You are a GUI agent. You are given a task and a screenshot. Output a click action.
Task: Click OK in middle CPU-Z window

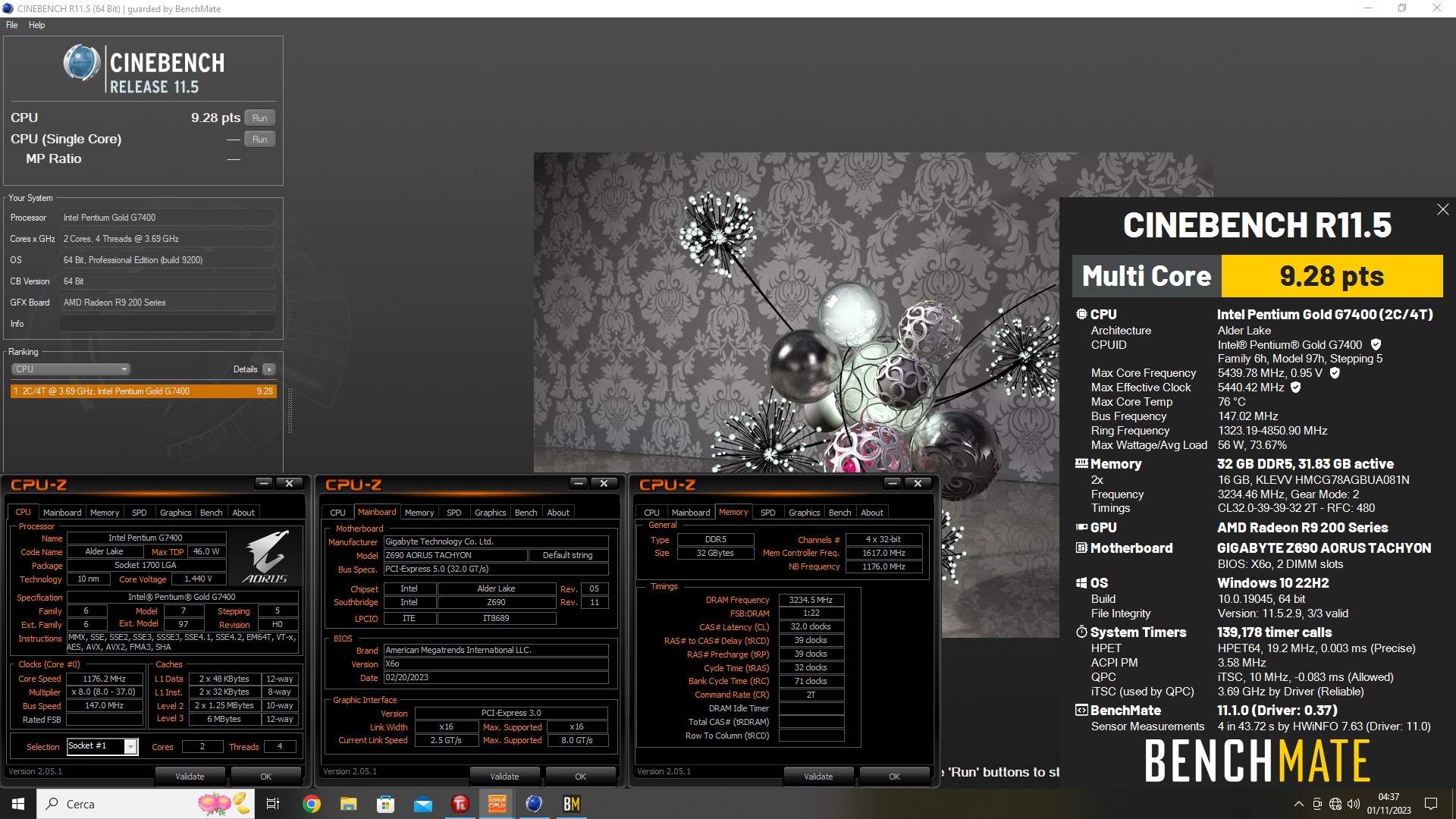pyautogui.click(x=580, y=777)
